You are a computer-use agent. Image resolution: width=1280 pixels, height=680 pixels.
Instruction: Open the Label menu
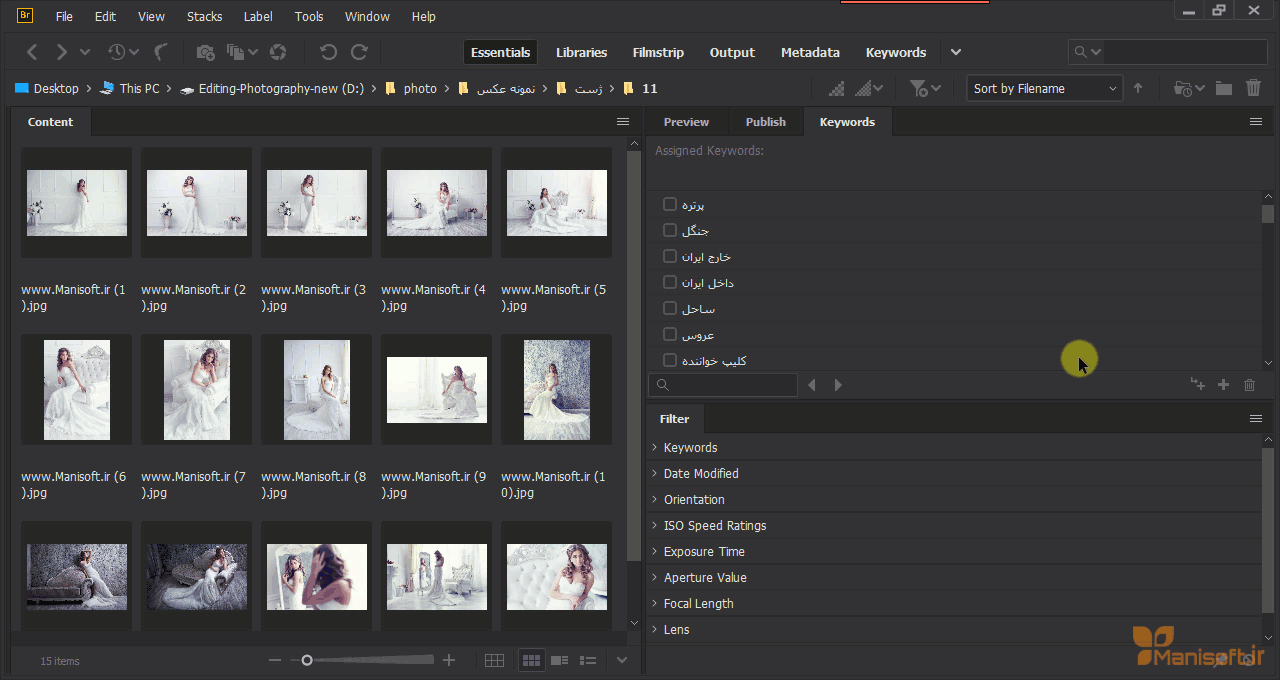click(x=258, y=16)
